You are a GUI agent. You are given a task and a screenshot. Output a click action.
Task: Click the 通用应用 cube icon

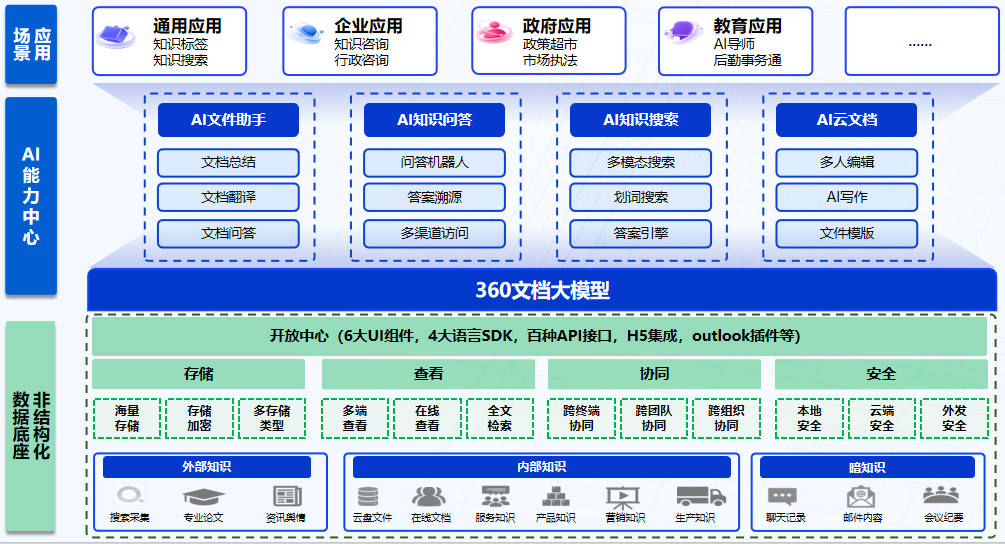(x=116, y=36)
